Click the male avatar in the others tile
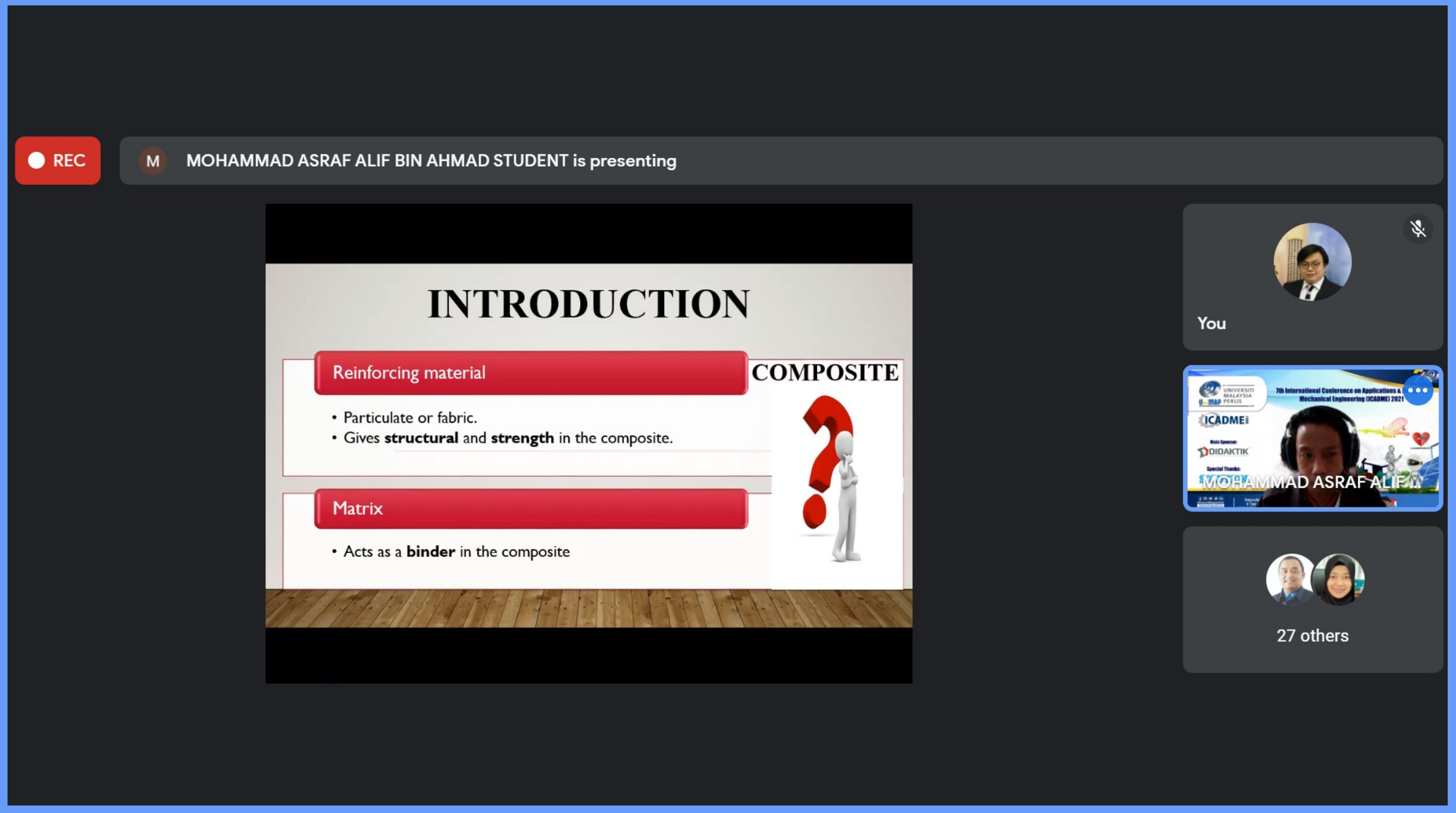This screenshot has height=813, width=1456. pyautogui.click(x=1289, y=579)
